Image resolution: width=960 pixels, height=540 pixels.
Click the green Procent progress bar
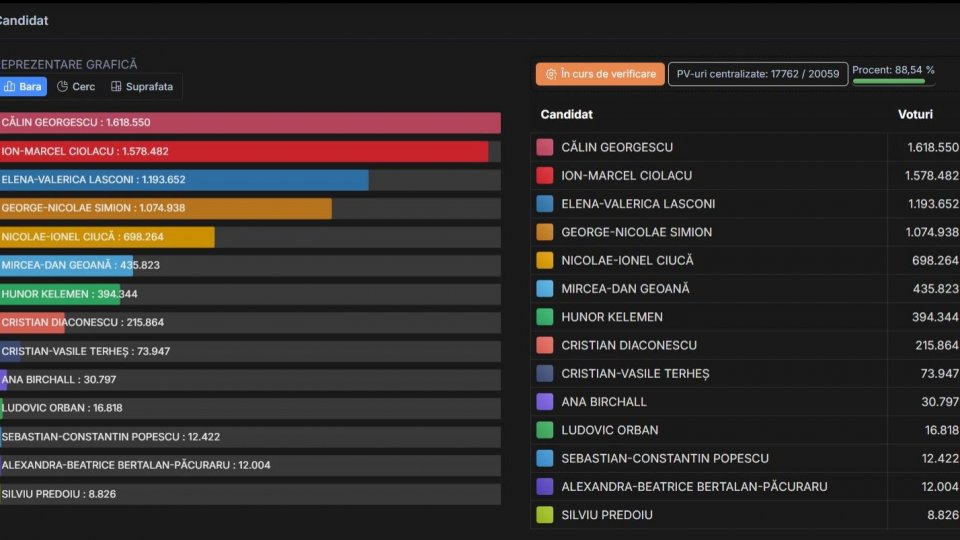tap(888, 81)
